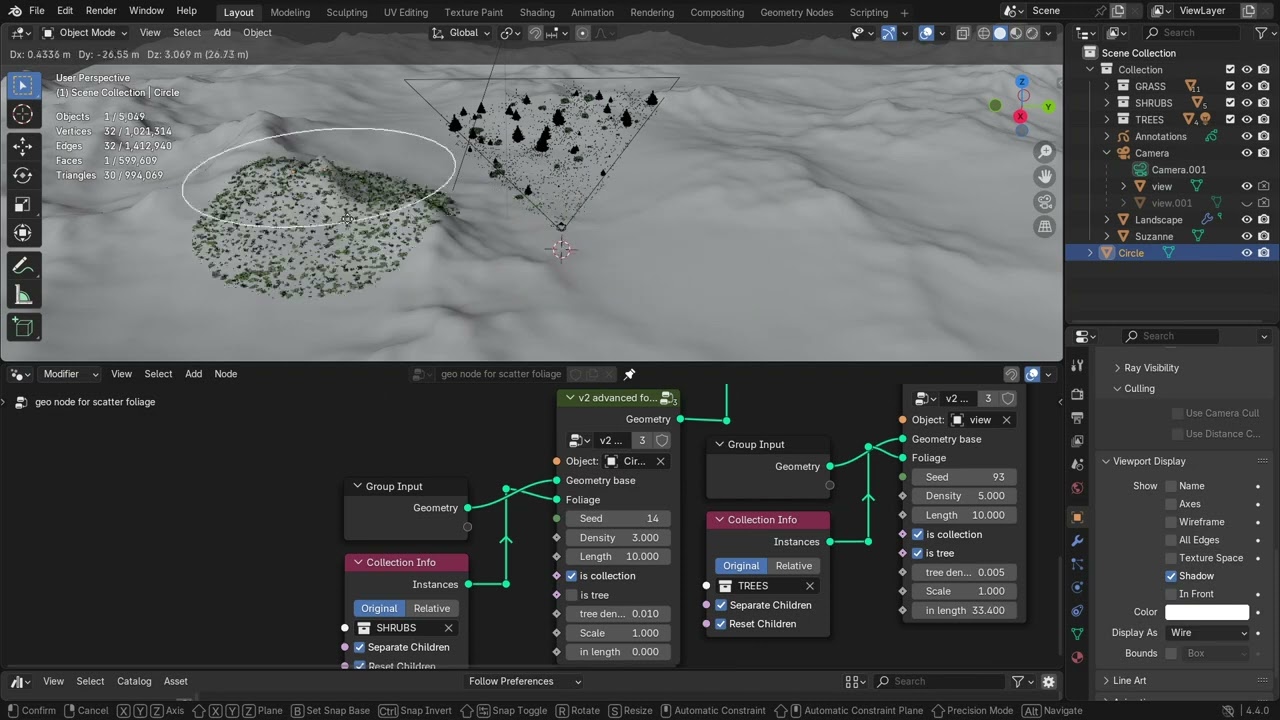Toggle X-ray display icon
The width and height of the screenshot is (1280, 720).
point(963,33)
